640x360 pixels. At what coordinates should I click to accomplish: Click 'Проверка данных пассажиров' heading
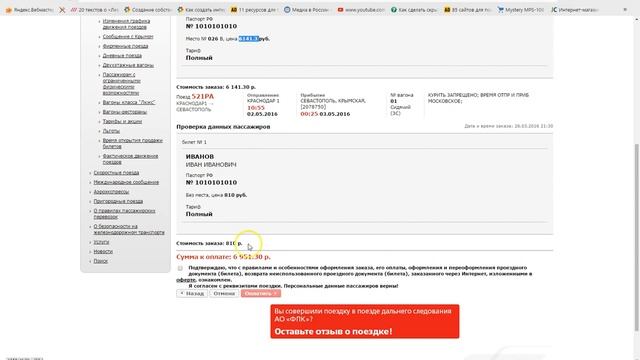click(x=223, y=127)
